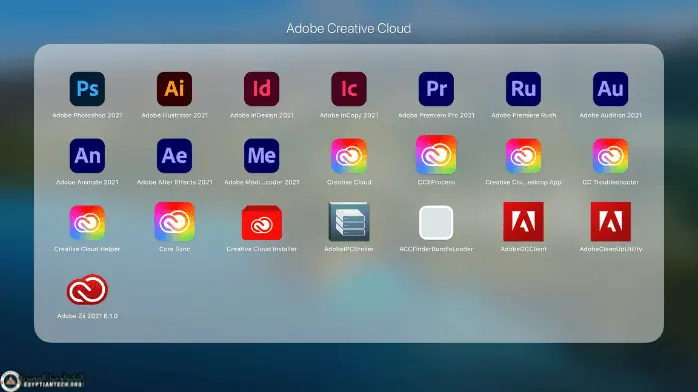
Task: Click the 'Adobe Zii 2021 6.1.0' label
Action: click(87, 316)
